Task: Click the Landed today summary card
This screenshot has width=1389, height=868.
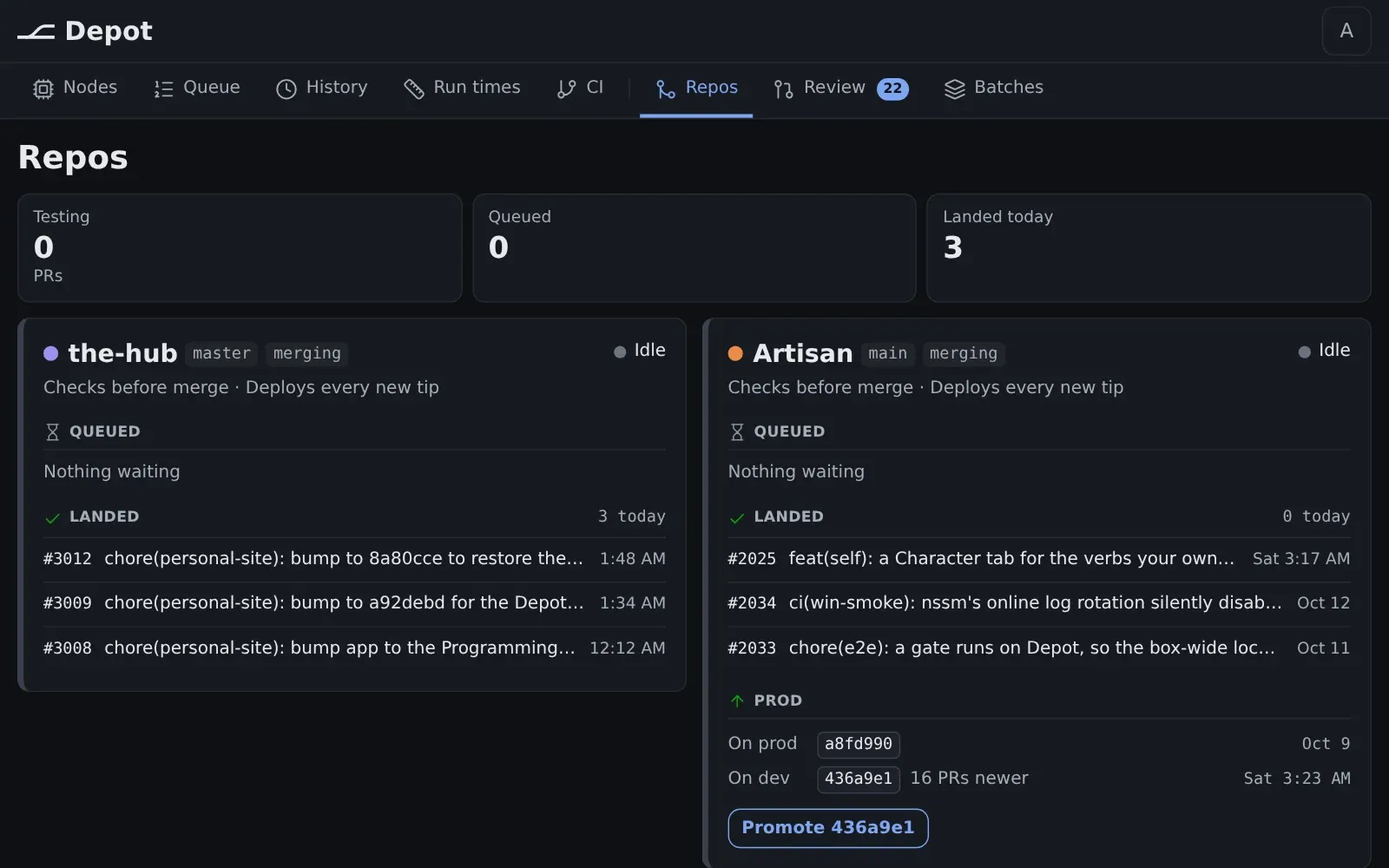Action: click(x=1149, y=248)
